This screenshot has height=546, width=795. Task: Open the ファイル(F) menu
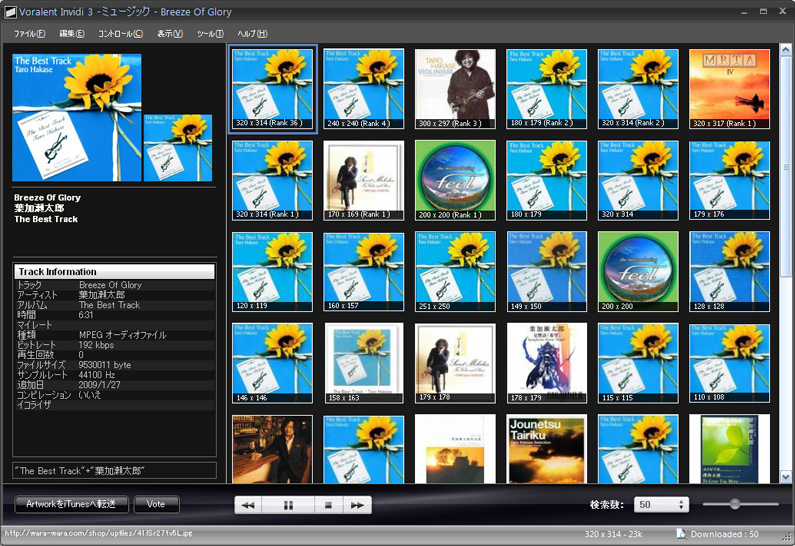coord(30,34)
